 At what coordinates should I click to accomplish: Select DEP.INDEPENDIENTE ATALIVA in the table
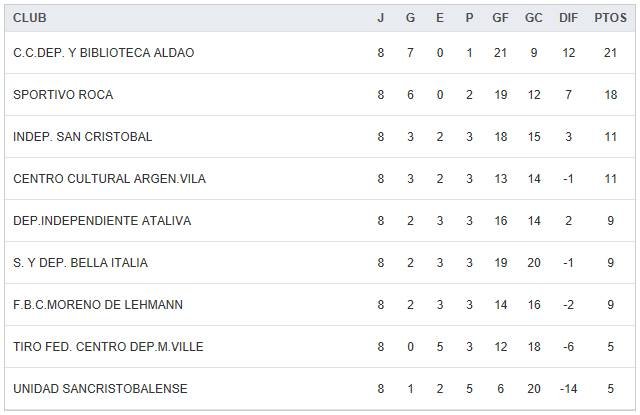point(102,221)
